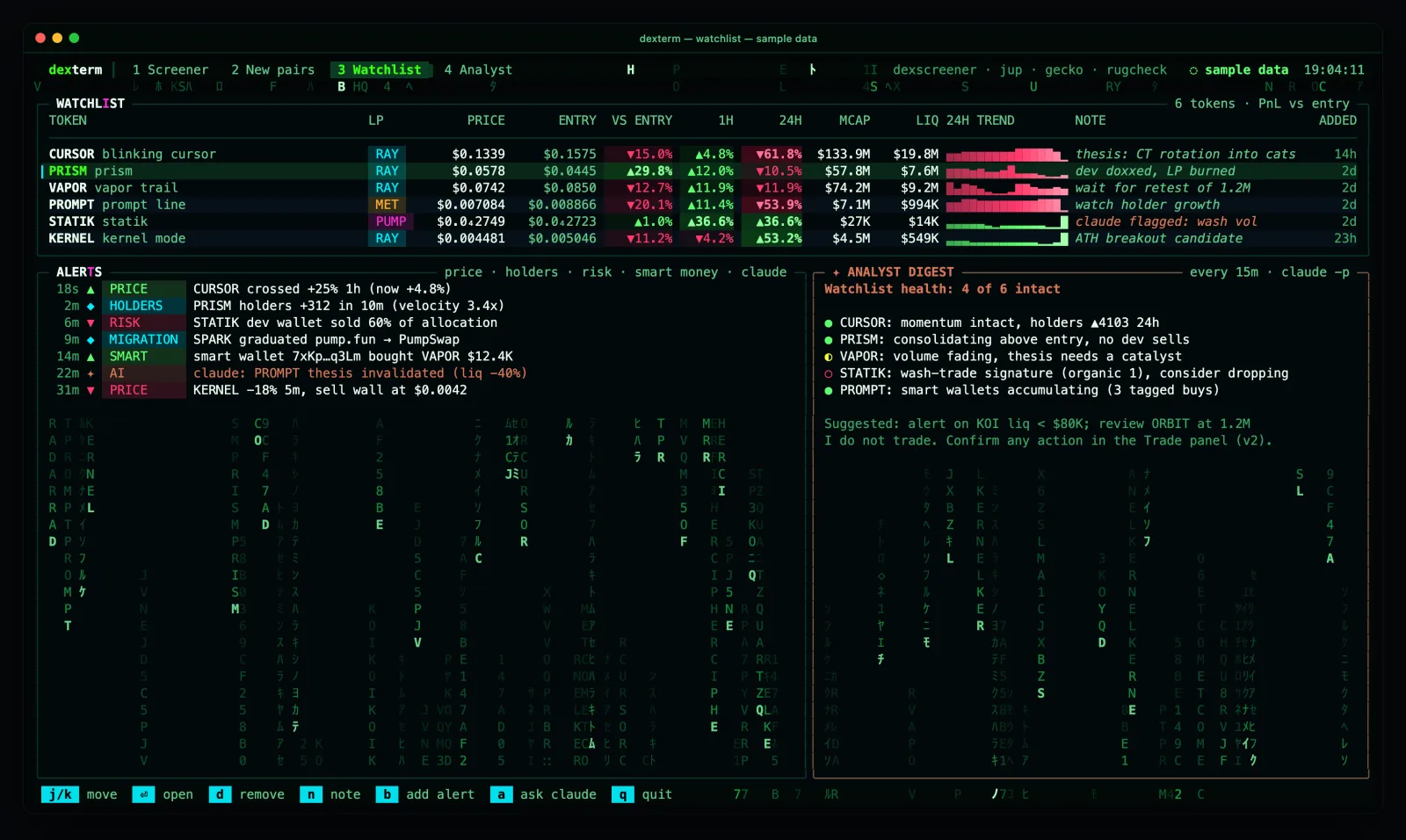Sort by the 24H column header
Viewport: 1406px width, 840px height.
(x=790, y=120)
